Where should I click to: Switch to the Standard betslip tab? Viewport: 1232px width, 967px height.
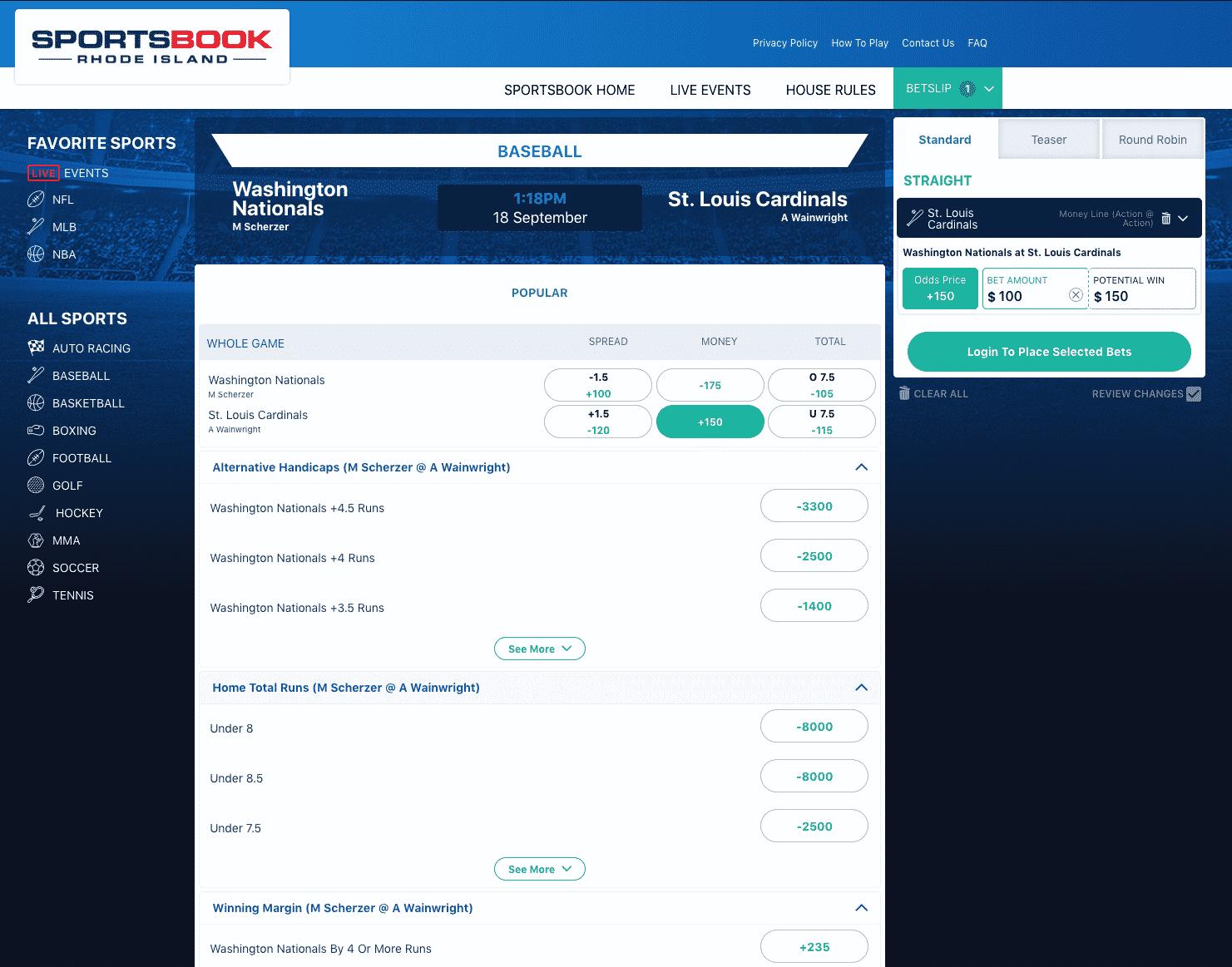(x=945, y=140)
